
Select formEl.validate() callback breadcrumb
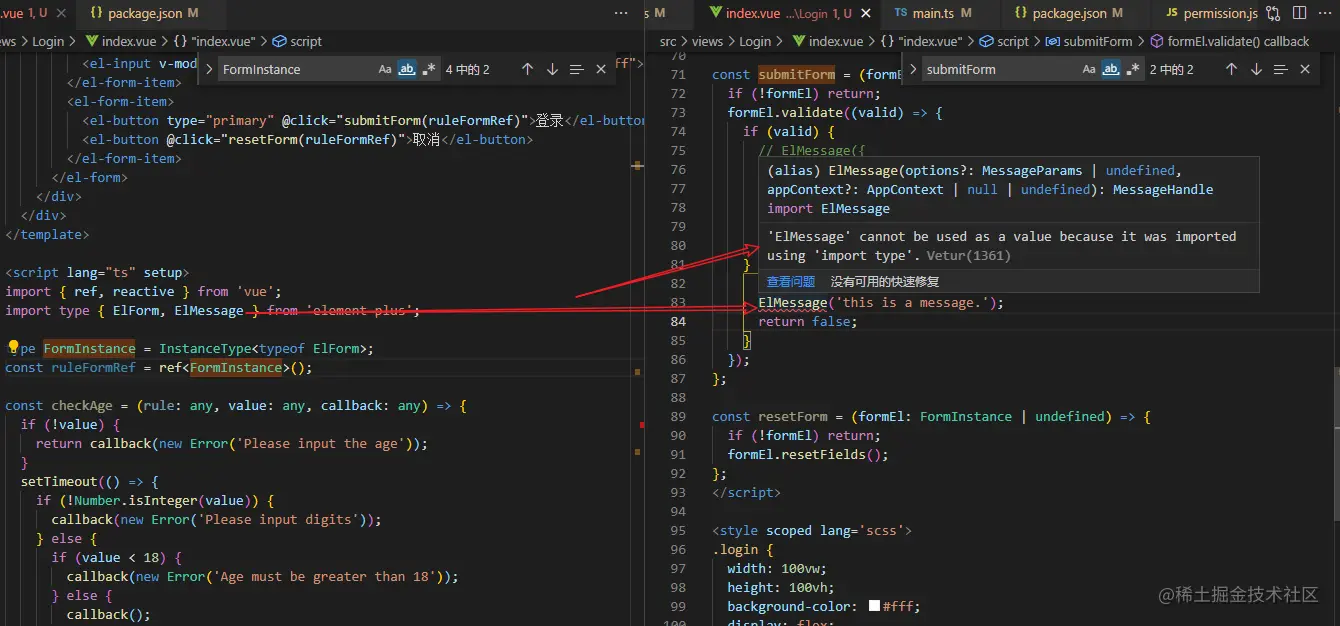(1229, 42)
